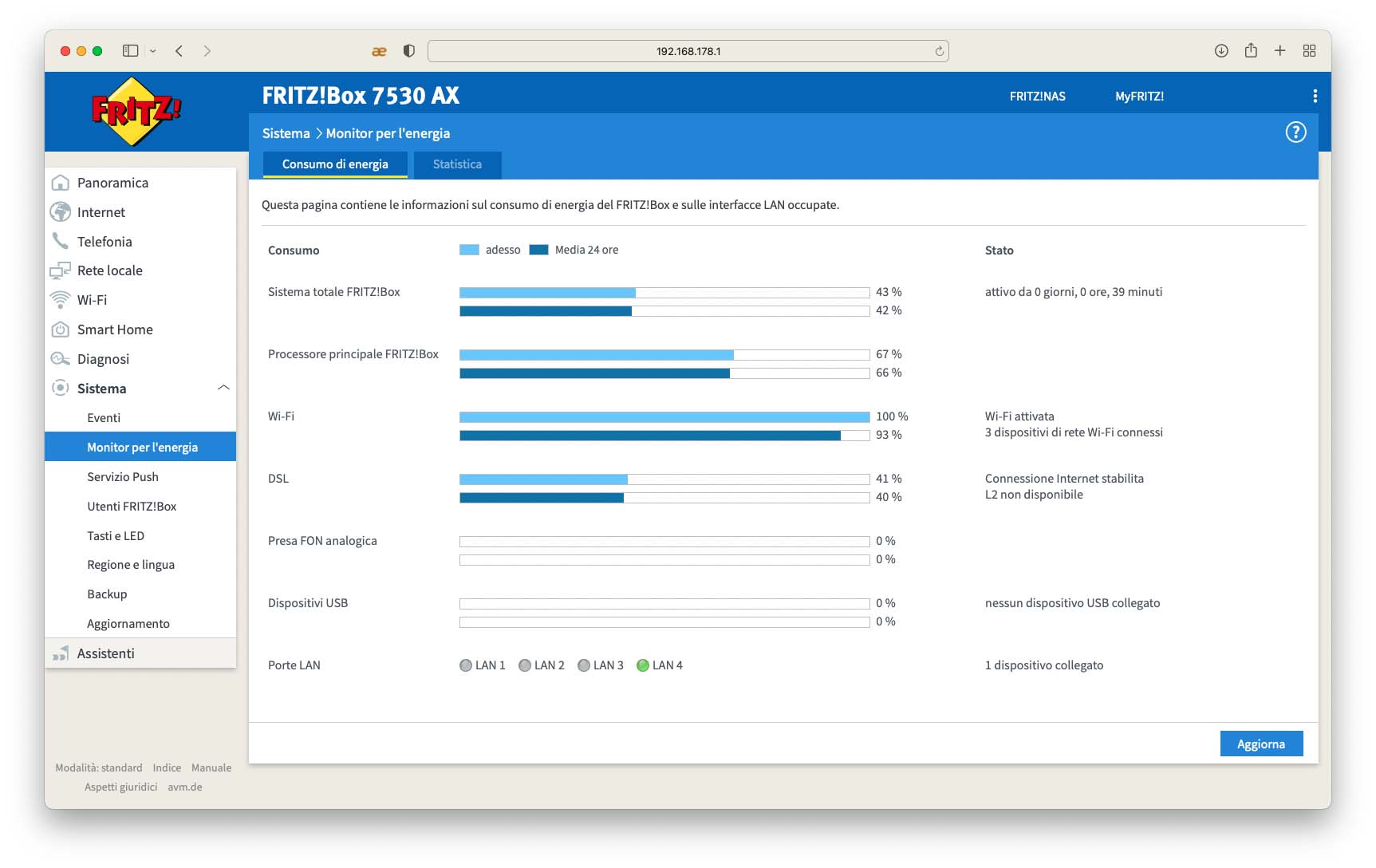The width and height of the screenshot is (1376, 868).
Task: Click the Sistema totale adesso 43 % bar
Action: click(x=664, y=293)
